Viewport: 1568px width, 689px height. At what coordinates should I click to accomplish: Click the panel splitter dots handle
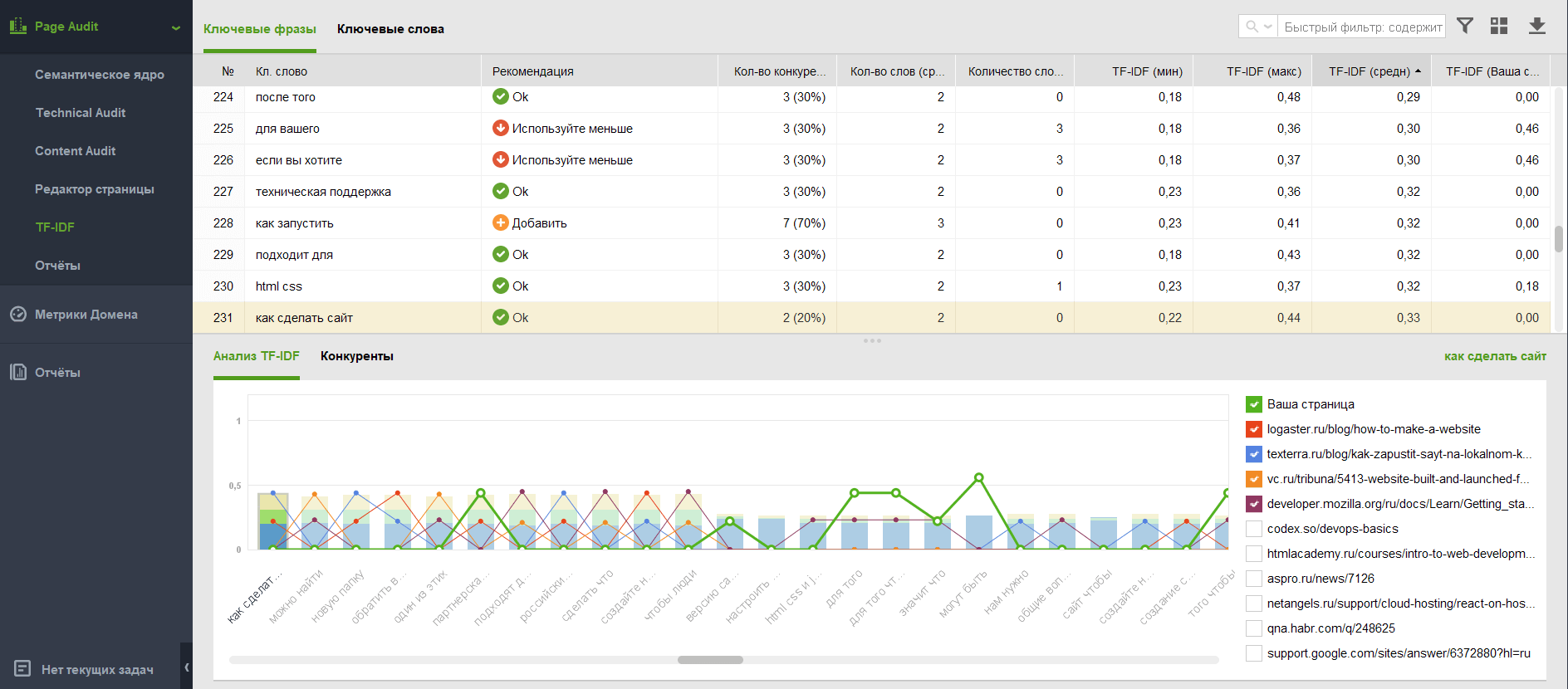(872, 340)
